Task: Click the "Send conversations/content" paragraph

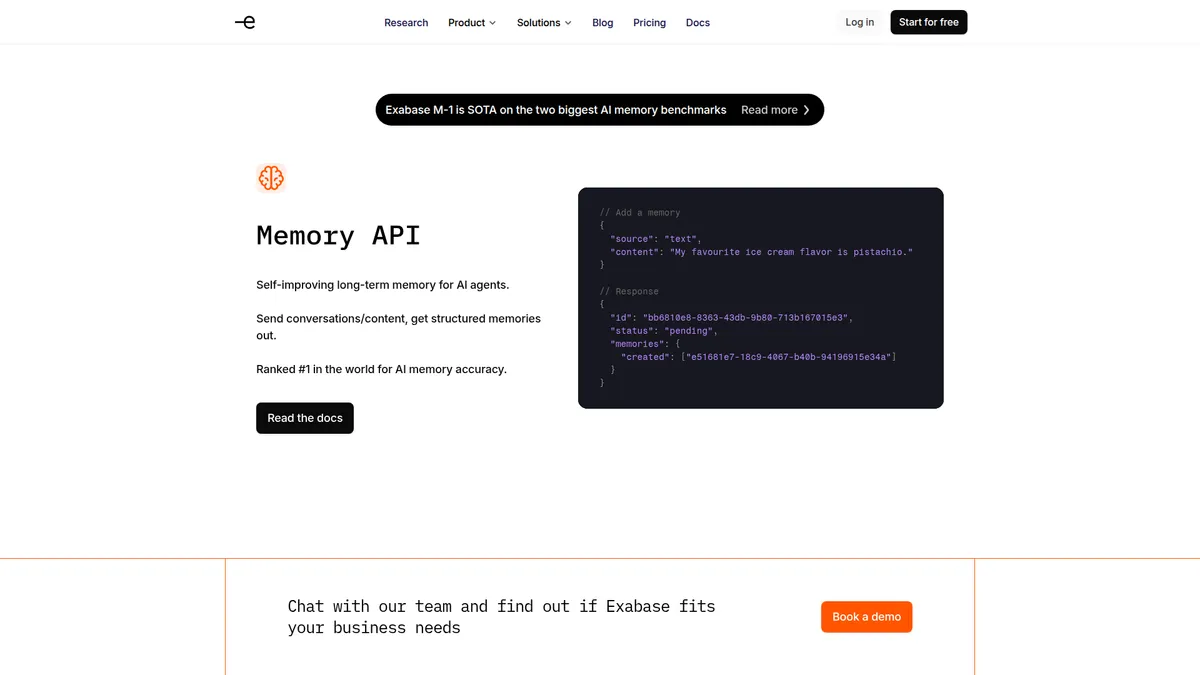Action: [398, 327]
